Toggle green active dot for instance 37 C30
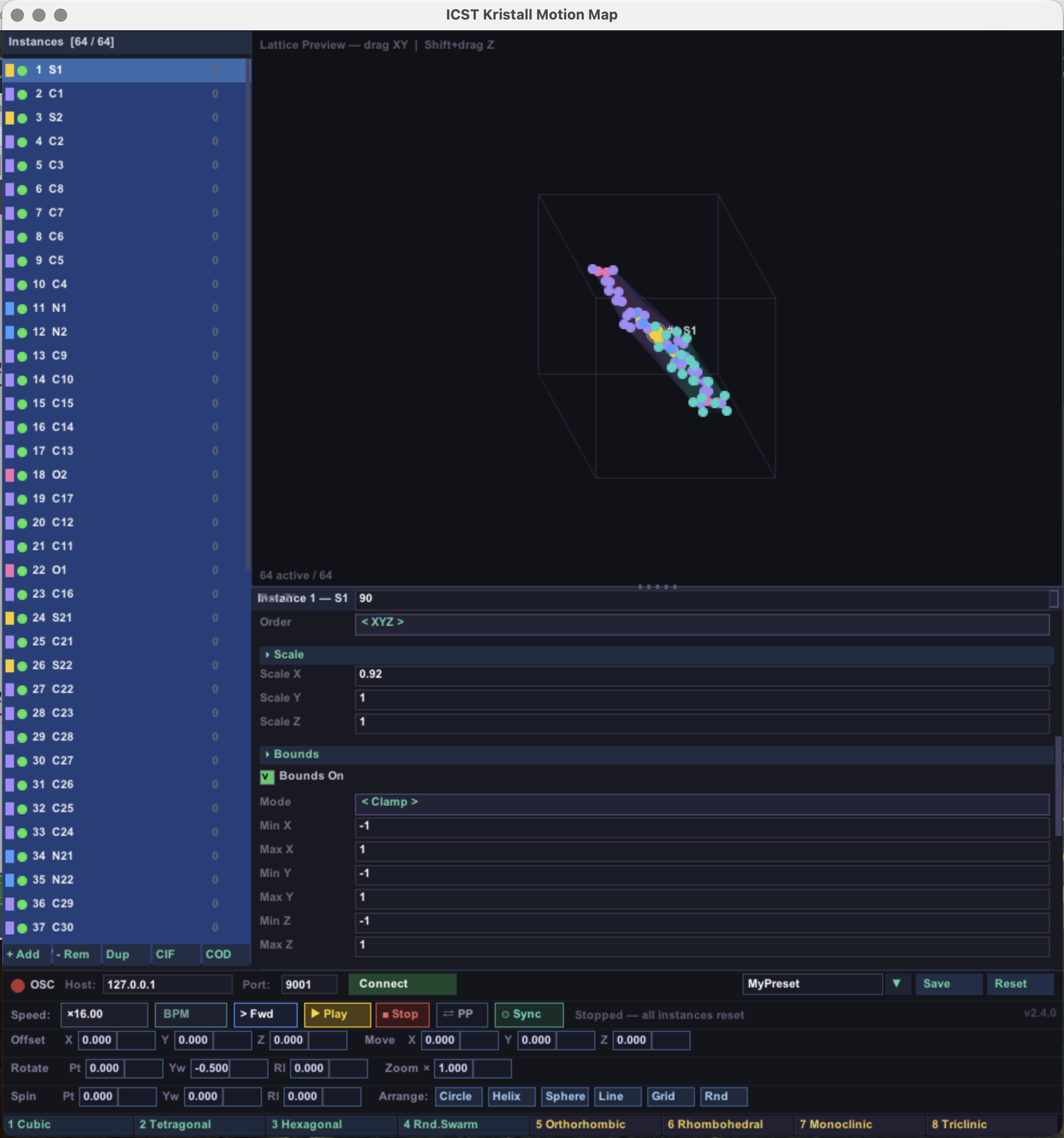The image size is (1064, 1138). (x=22, y=928)
